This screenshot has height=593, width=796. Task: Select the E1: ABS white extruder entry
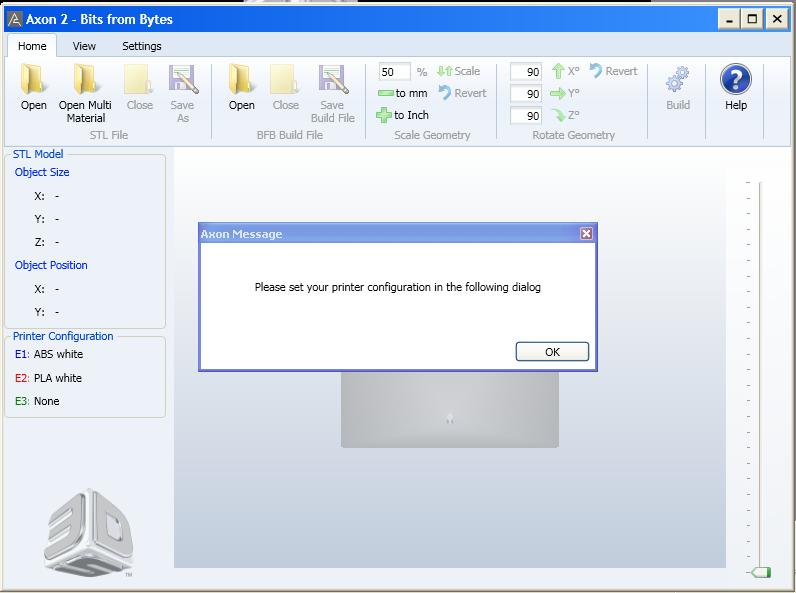(49, 354)
